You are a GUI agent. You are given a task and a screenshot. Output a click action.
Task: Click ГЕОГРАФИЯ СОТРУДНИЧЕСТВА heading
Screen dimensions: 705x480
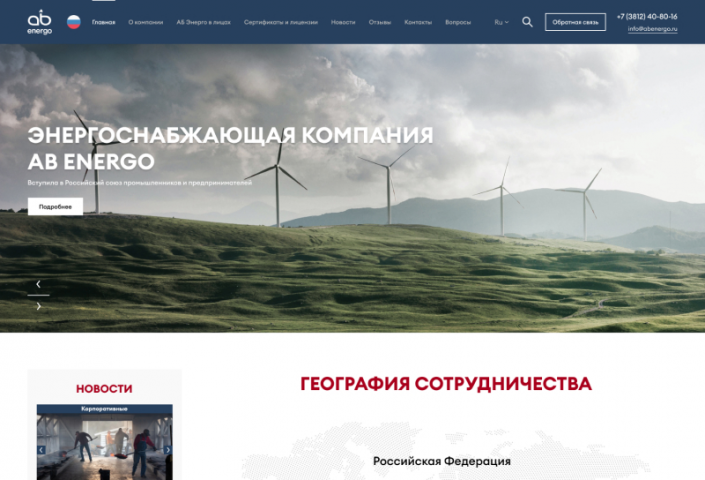446,384
